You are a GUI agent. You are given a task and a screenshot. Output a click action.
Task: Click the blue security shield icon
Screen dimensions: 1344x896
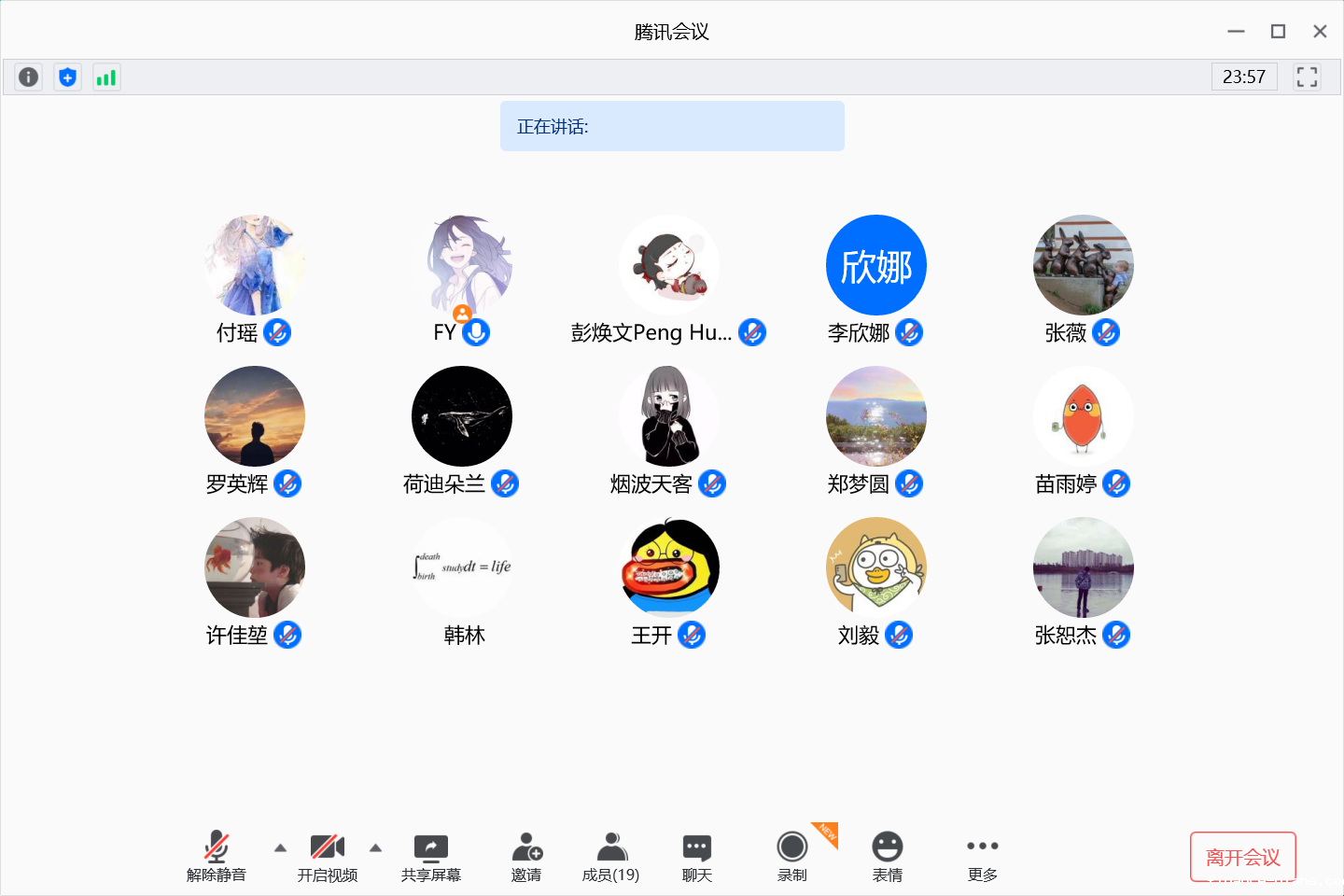pos(67,77)
